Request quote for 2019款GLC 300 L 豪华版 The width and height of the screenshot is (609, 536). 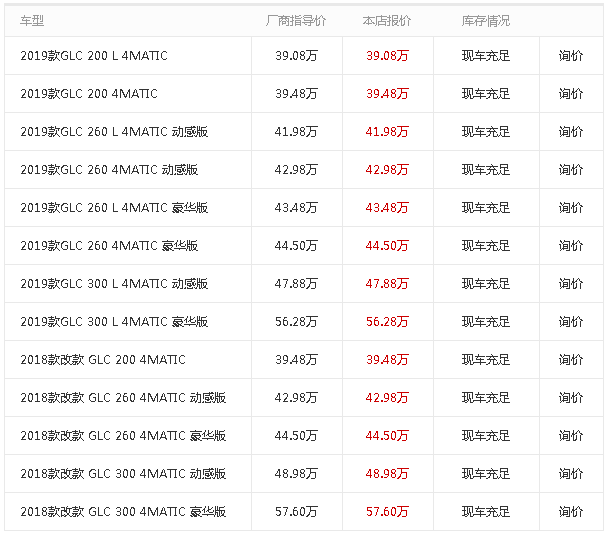(571, 322)
